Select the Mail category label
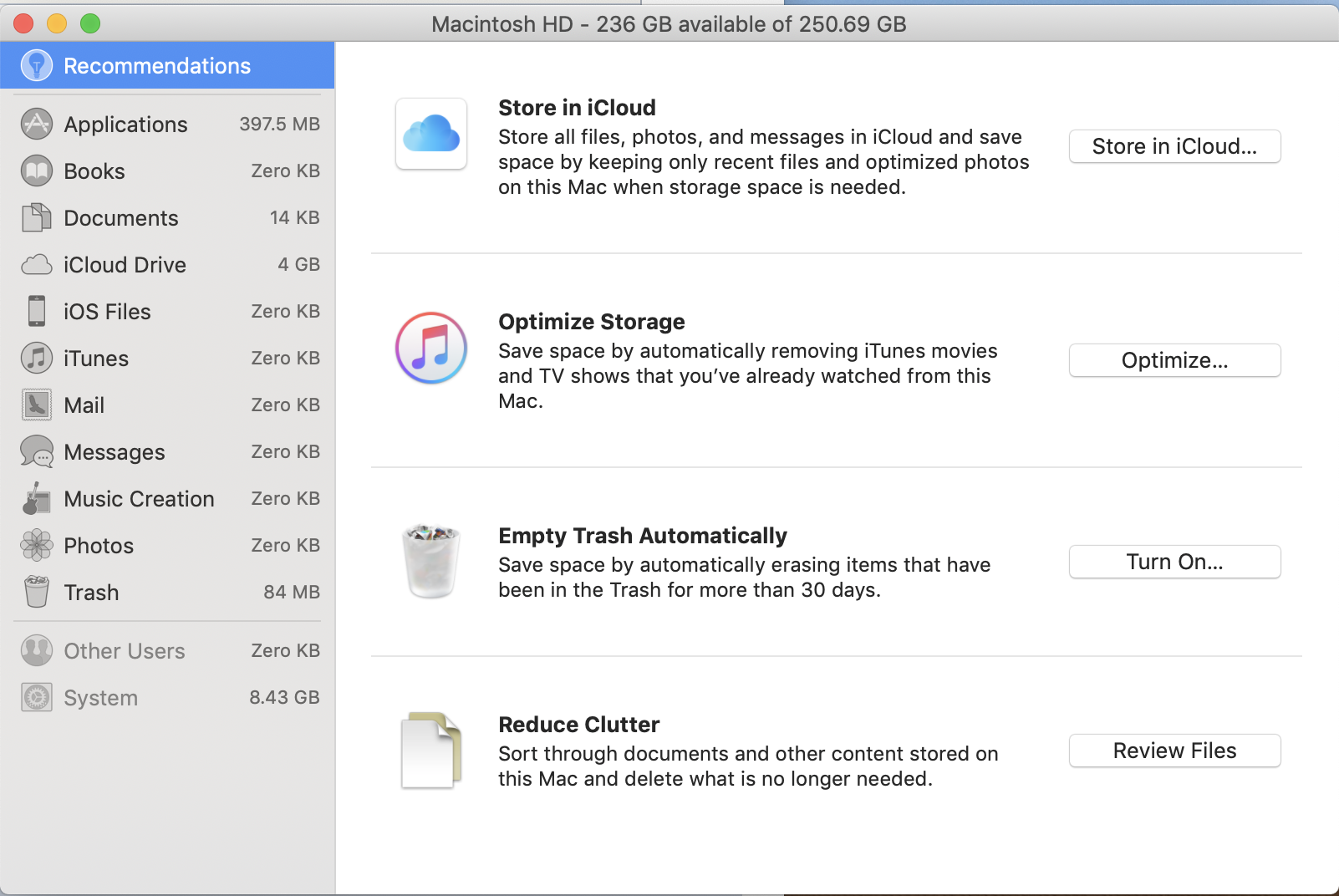 pyautogui.click(x=84, y=405)
